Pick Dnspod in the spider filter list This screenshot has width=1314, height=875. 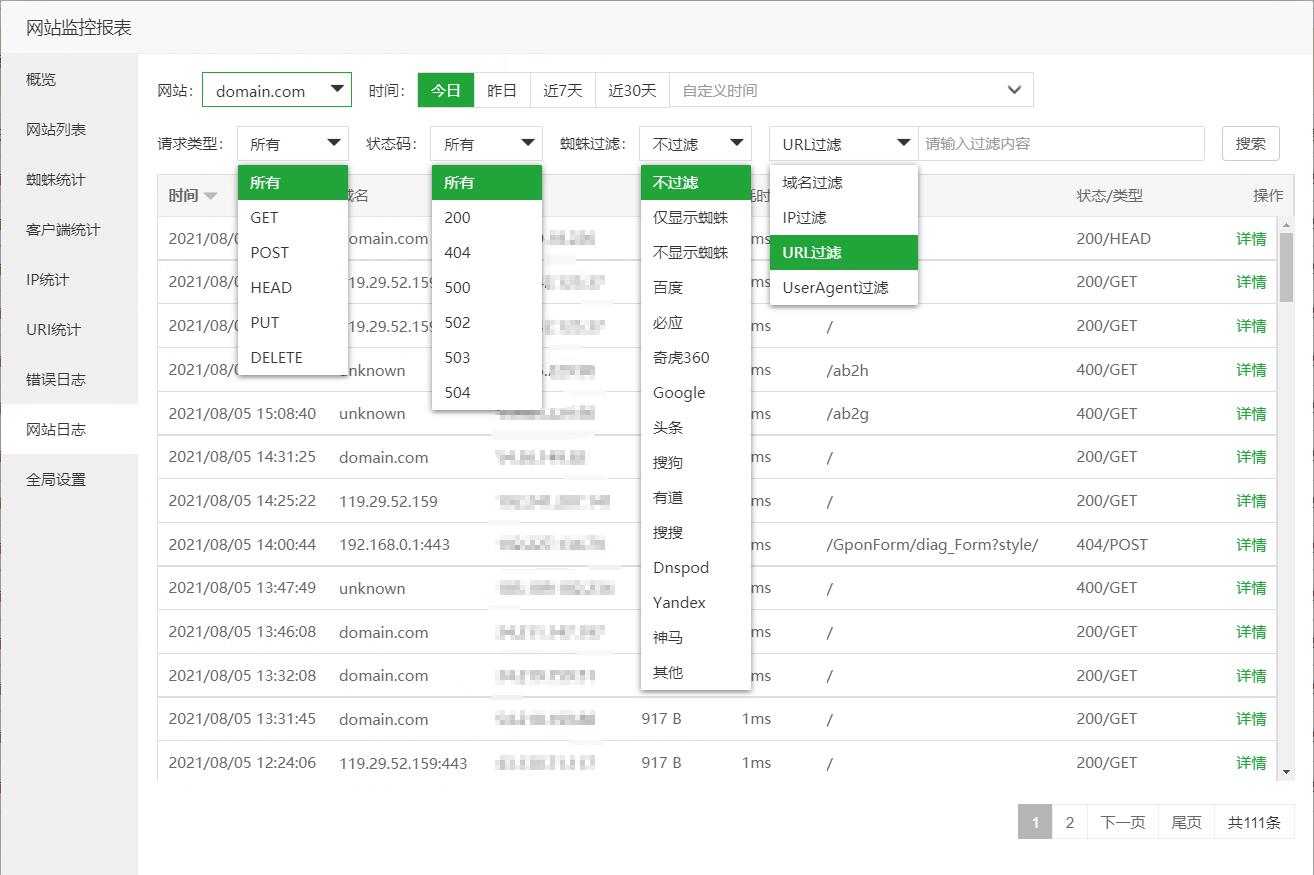[696, 568]
